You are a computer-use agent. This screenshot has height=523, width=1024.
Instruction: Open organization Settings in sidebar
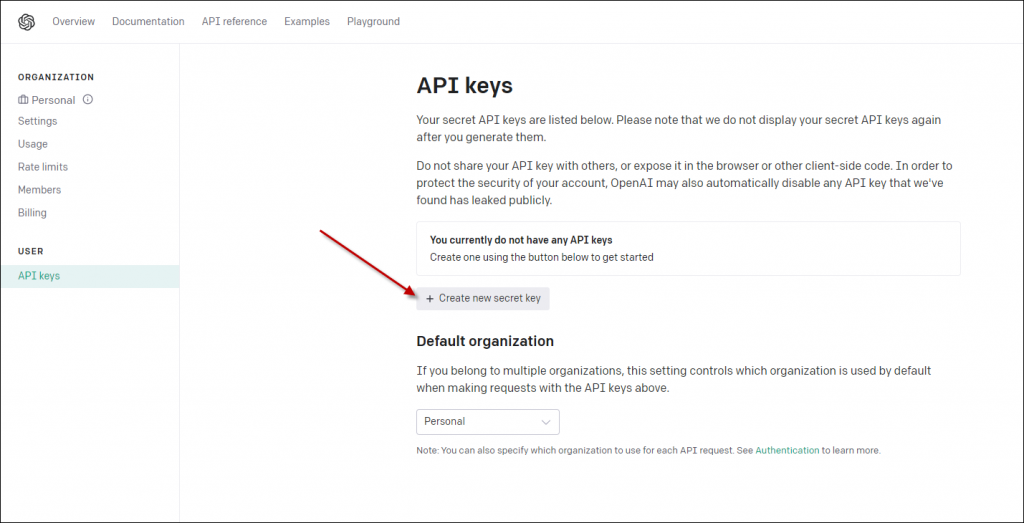pos(38,121)
